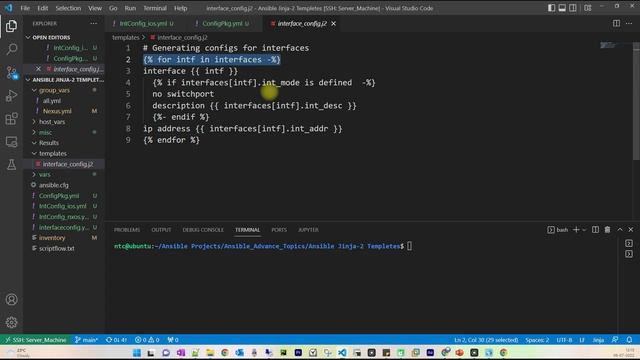Switch to the ConfigPkg.yml editor tab
Viewport: 640px width, 360px height.
[222, 24]
